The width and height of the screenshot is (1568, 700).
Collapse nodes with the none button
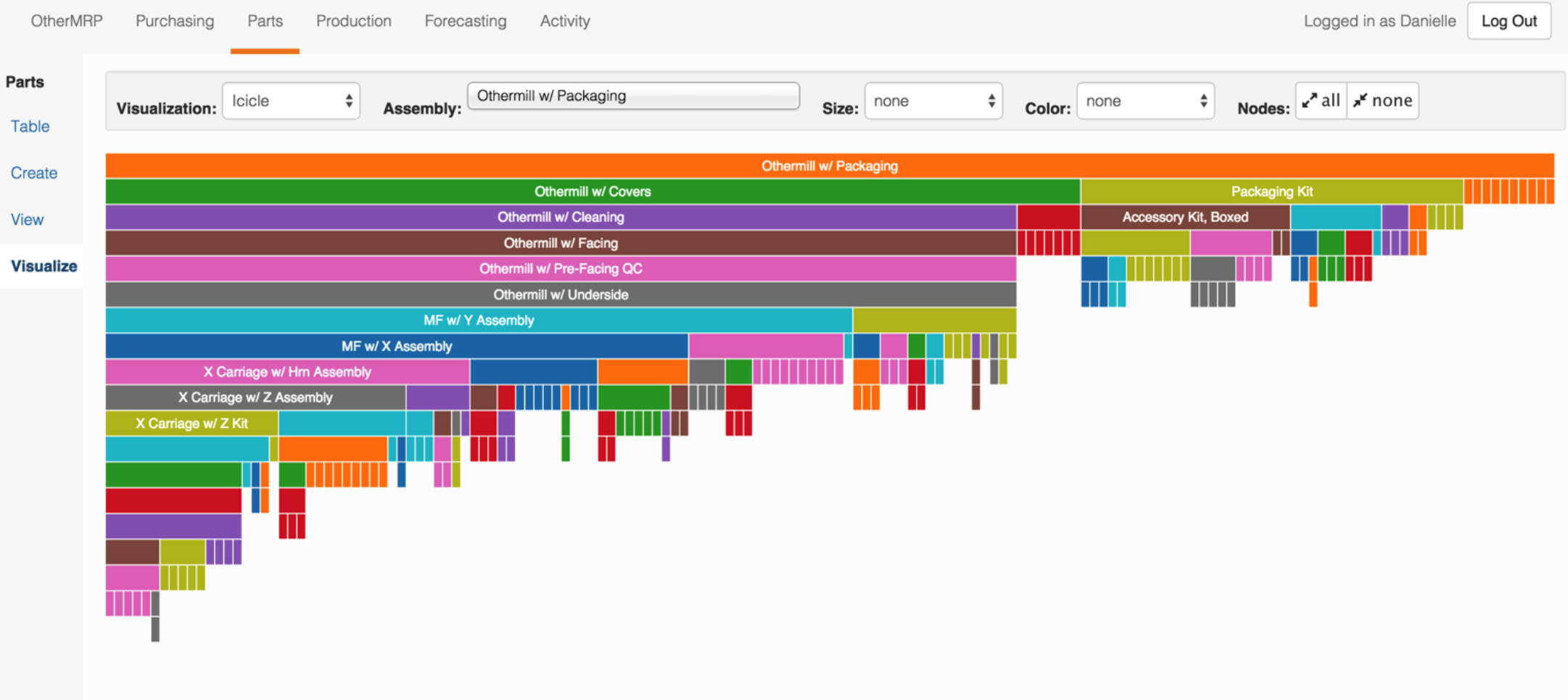tap(1383, 101)
